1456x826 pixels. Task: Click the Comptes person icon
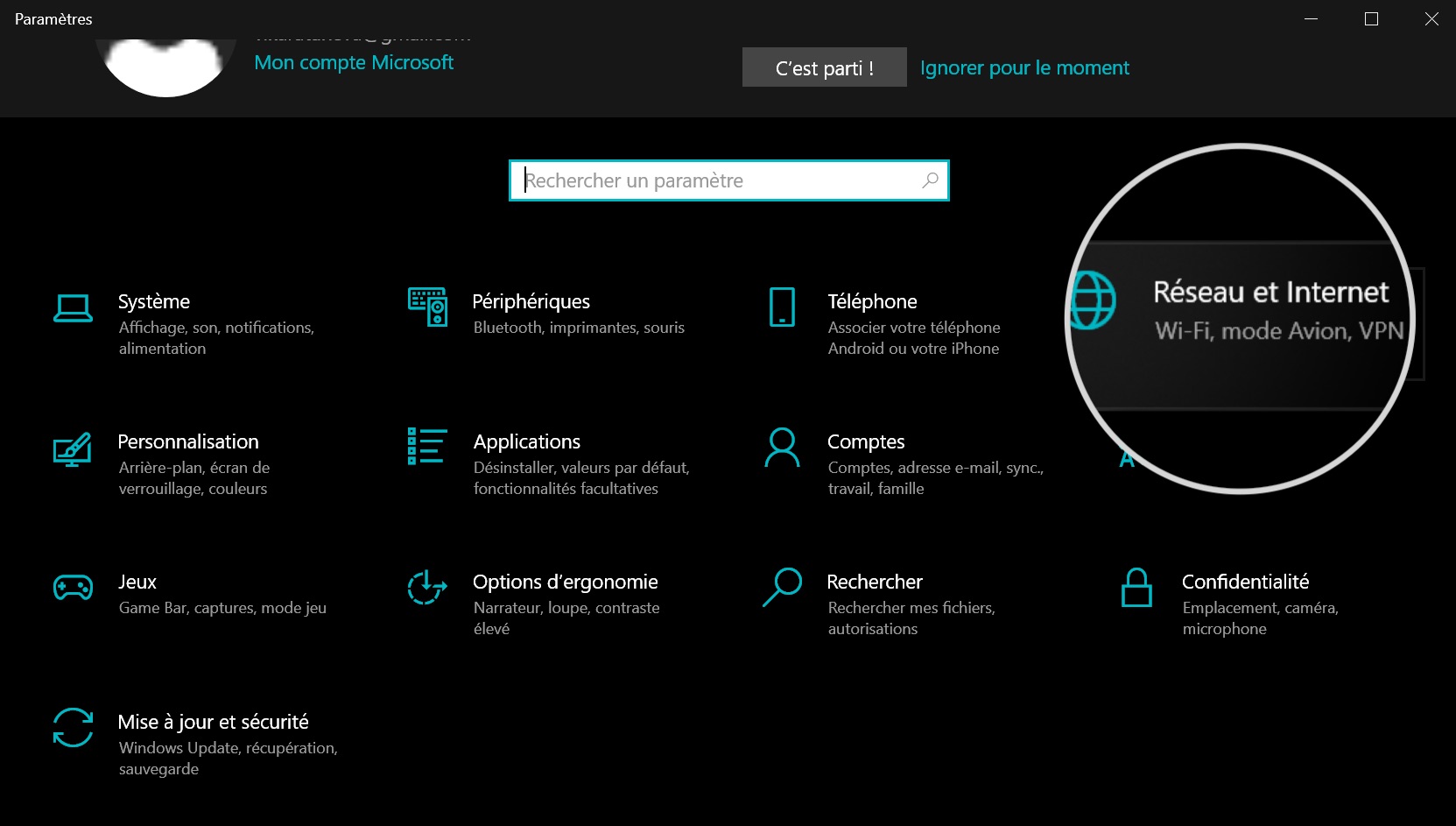click(x=782, y=447)
